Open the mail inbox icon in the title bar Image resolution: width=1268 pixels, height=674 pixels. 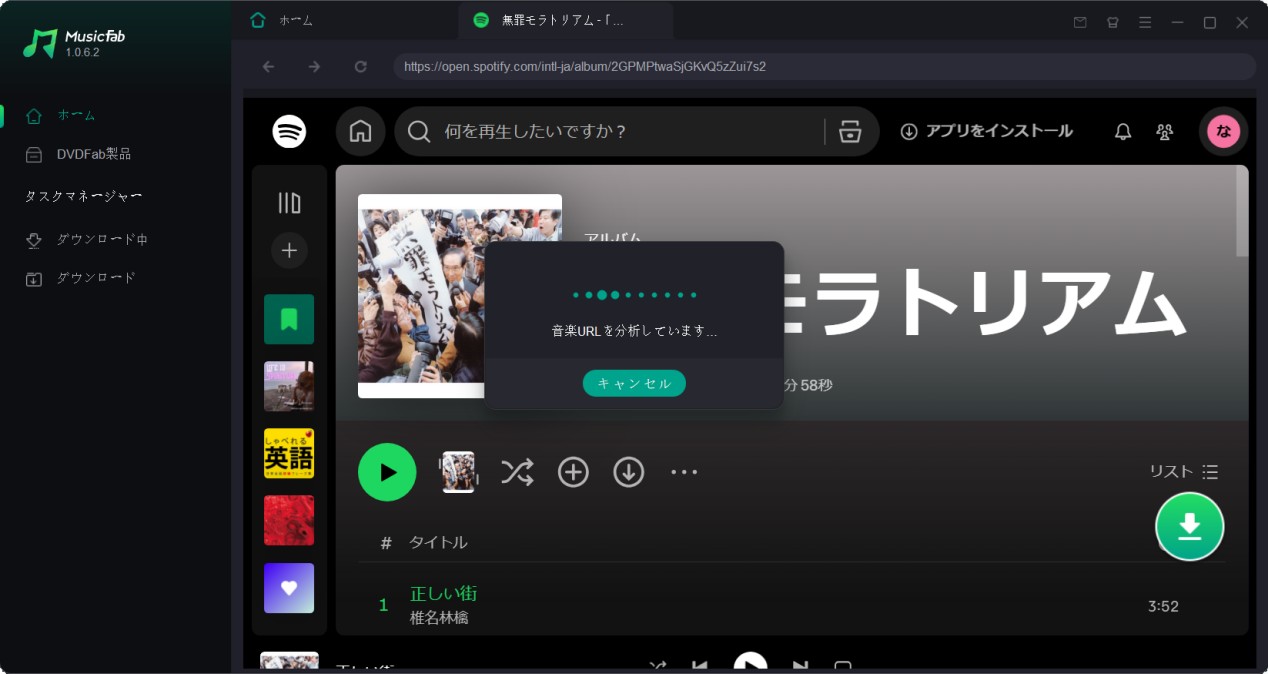coord(1080,22)
